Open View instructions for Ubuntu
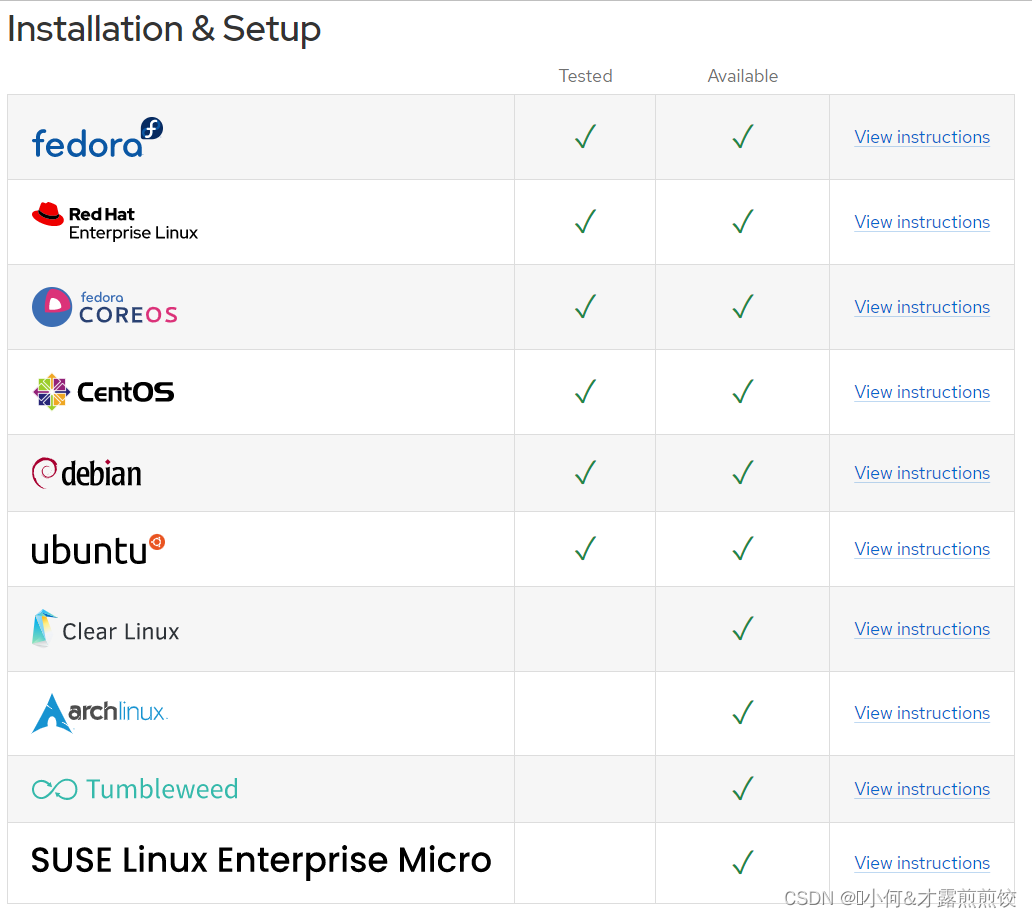 (x=922, y=549)
